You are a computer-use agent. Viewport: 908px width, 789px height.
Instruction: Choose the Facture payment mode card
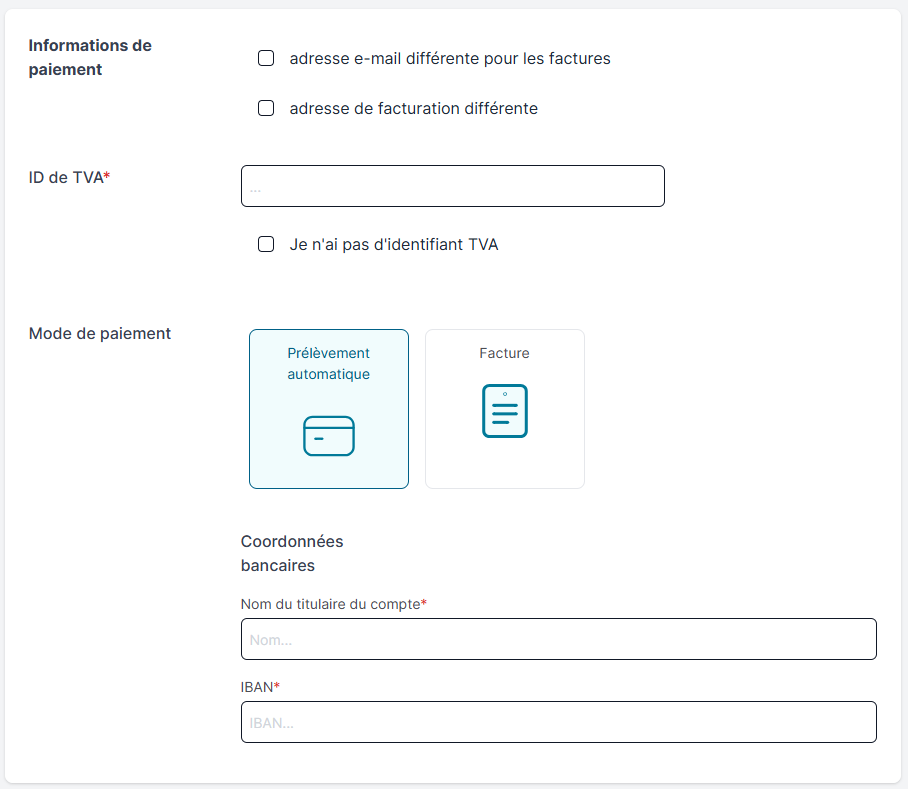click(505, 409)
